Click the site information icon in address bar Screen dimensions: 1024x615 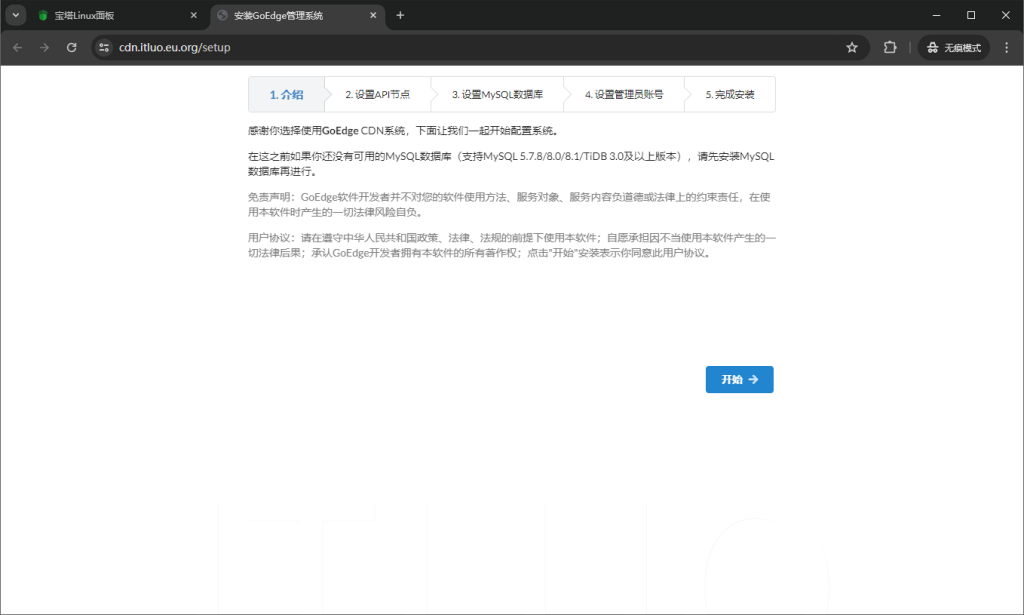point(104,46)
